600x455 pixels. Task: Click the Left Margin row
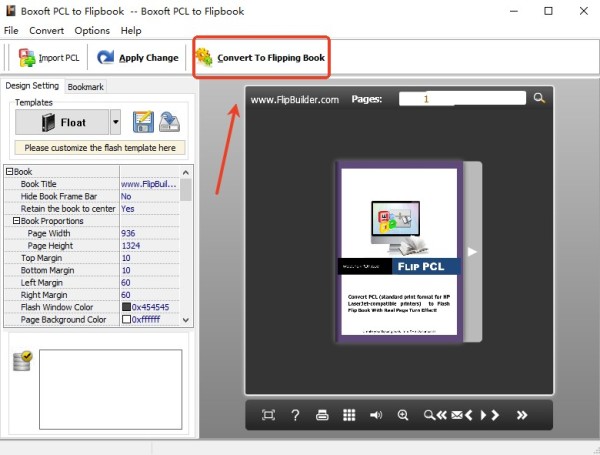pyautogui.click(x=92, y=282)
